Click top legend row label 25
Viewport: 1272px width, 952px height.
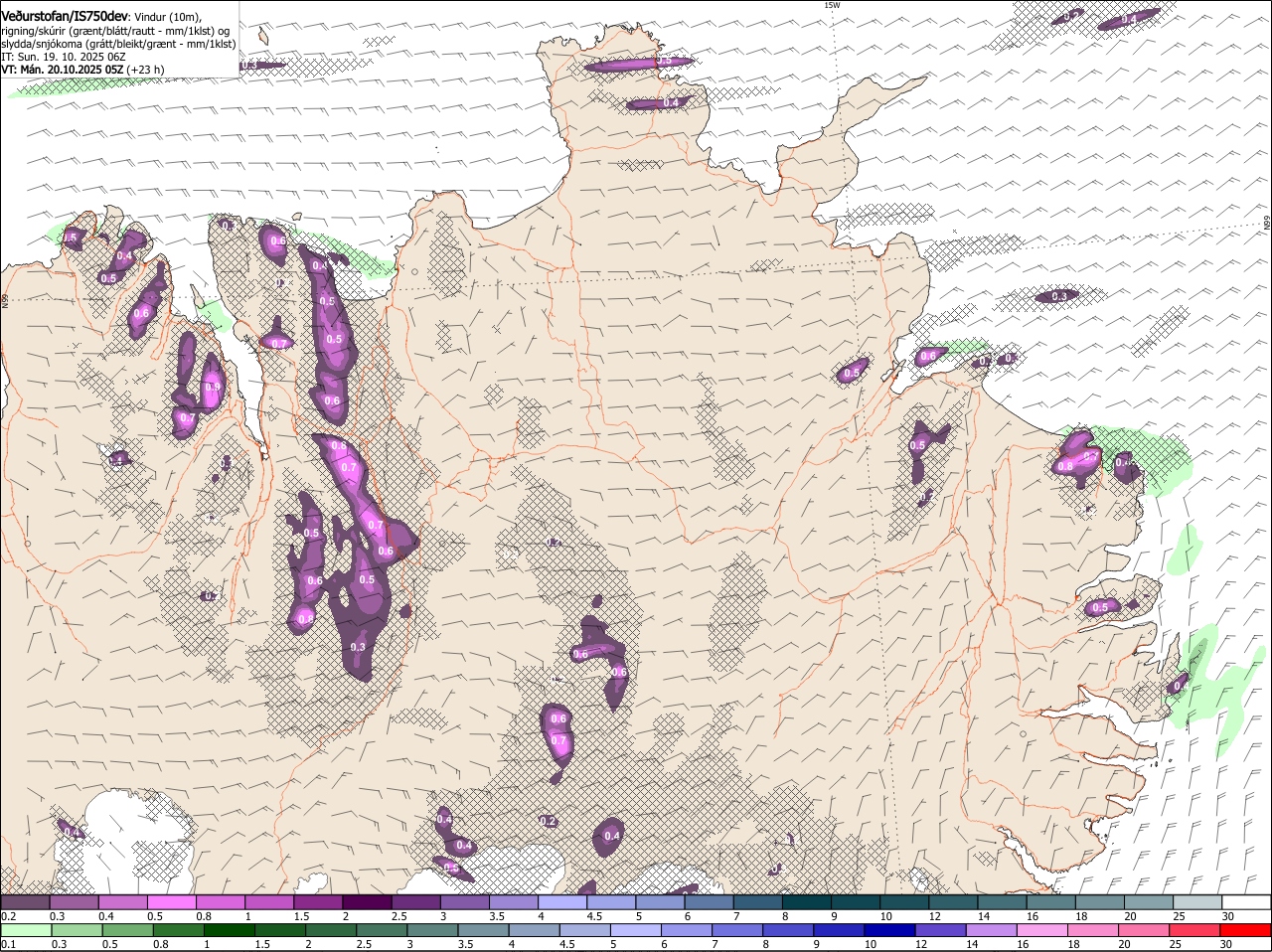pos(1178,916)
